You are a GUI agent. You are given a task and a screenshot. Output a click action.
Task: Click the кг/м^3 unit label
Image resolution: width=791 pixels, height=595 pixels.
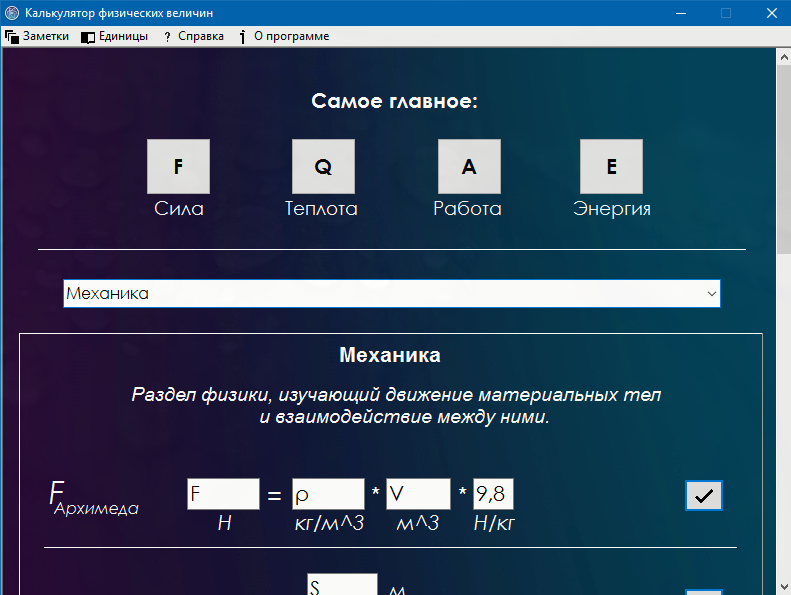click(x=329, y=524)
